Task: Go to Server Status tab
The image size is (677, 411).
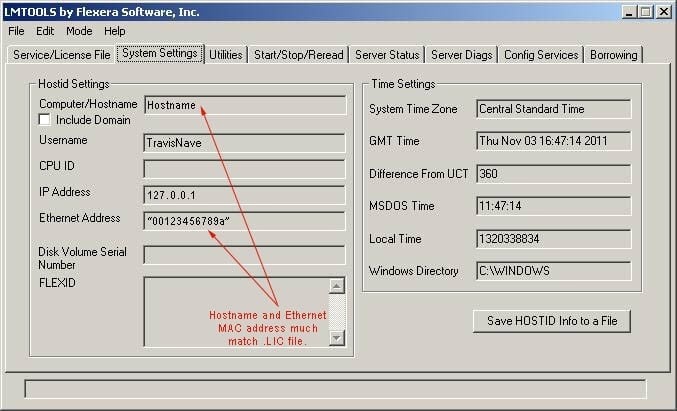Action: click(x=387, y=55)
